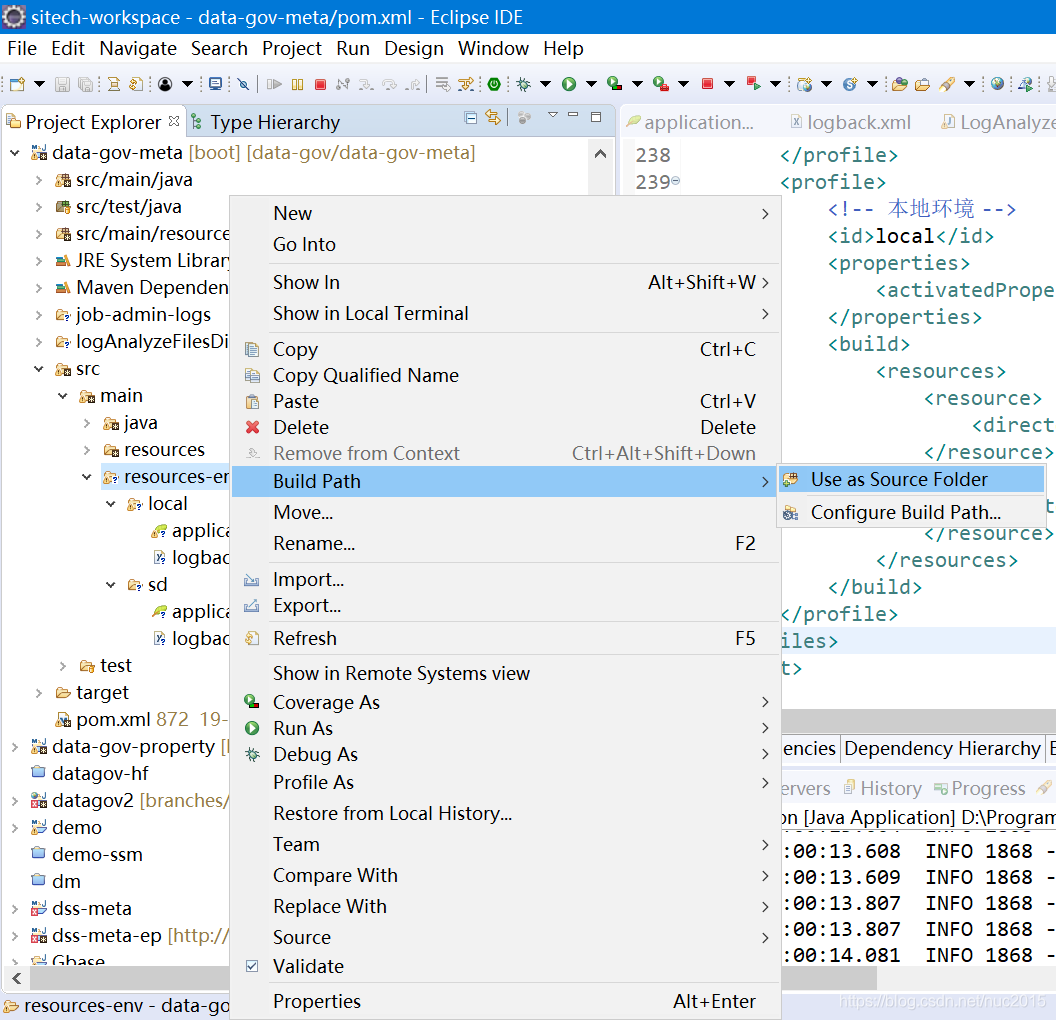Collapse the src folder node

pyautogui.click(x=39, y=369)
